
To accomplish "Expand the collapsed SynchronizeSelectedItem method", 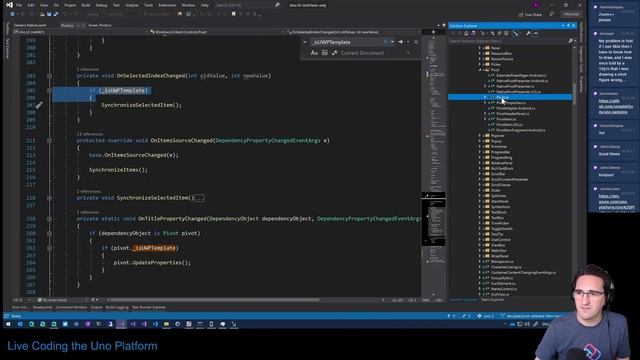I will [49, 198].
